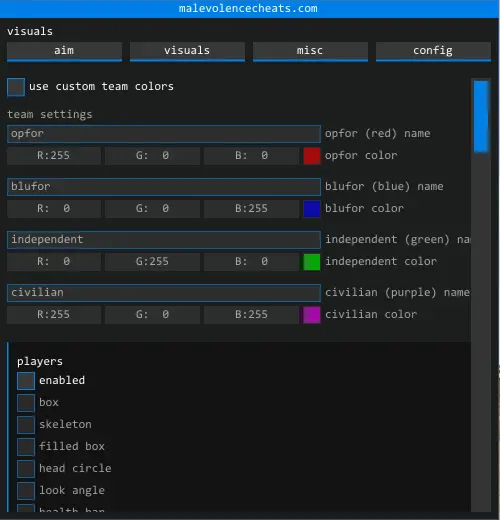Open the purple civilian color swatch
This screenshot has width=500, height=520.
pyautogui.click(x=312, y=315)
